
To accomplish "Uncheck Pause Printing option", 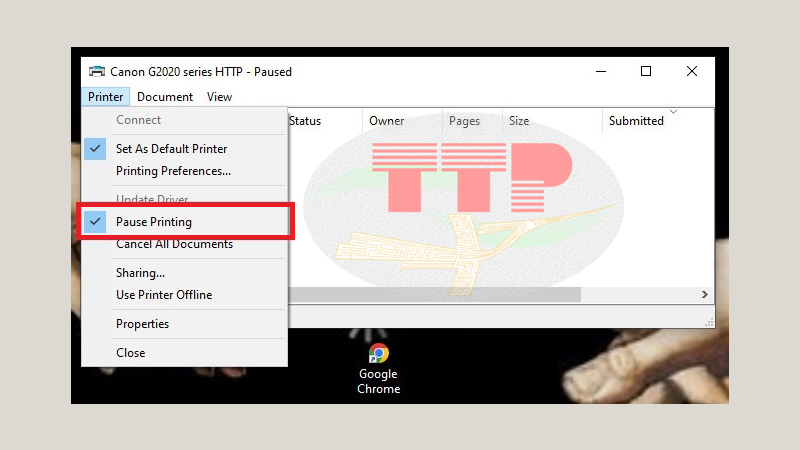I will 154,222.
